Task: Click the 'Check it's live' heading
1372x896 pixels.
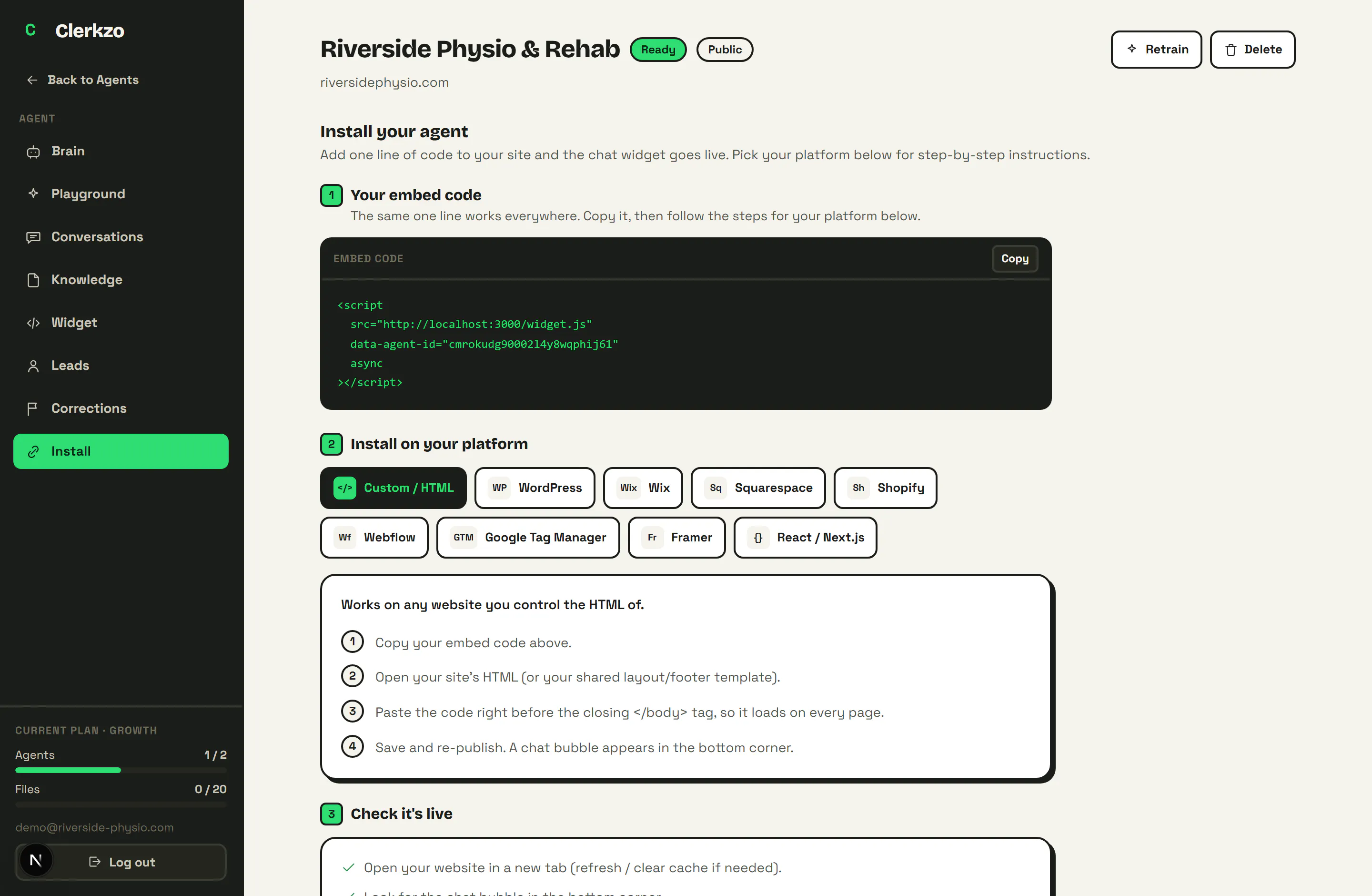Action: (401, 814)
